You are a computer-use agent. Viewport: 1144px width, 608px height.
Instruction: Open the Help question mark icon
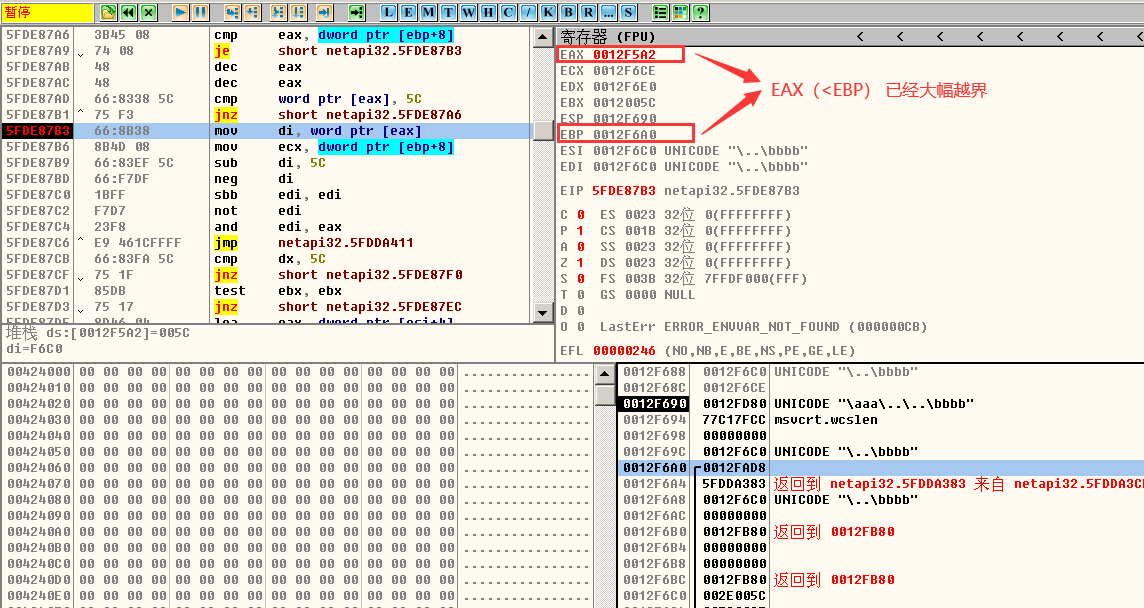click(700, 12)
